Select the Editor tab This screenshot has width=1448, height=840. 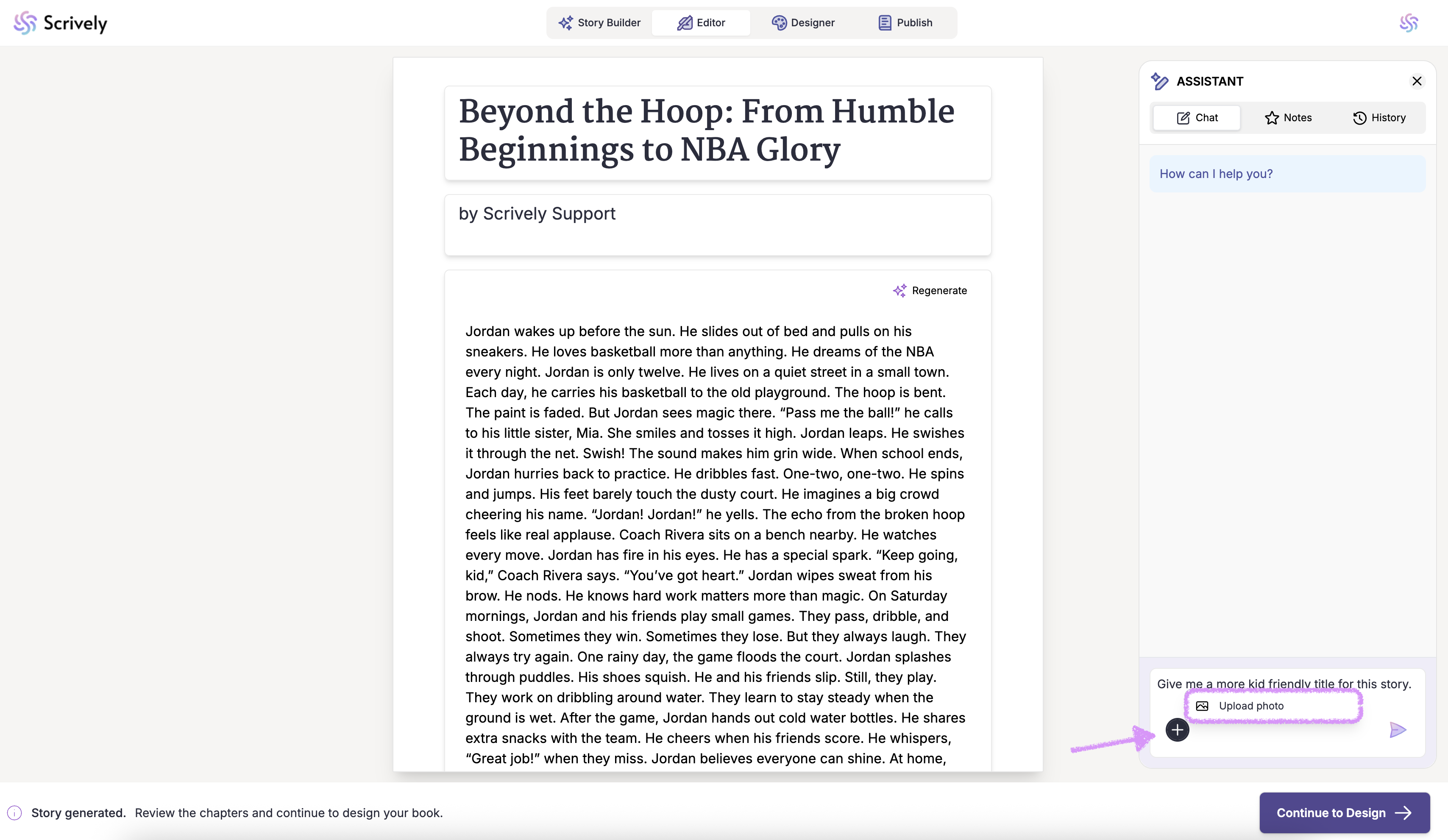click(x=701, y=23)
